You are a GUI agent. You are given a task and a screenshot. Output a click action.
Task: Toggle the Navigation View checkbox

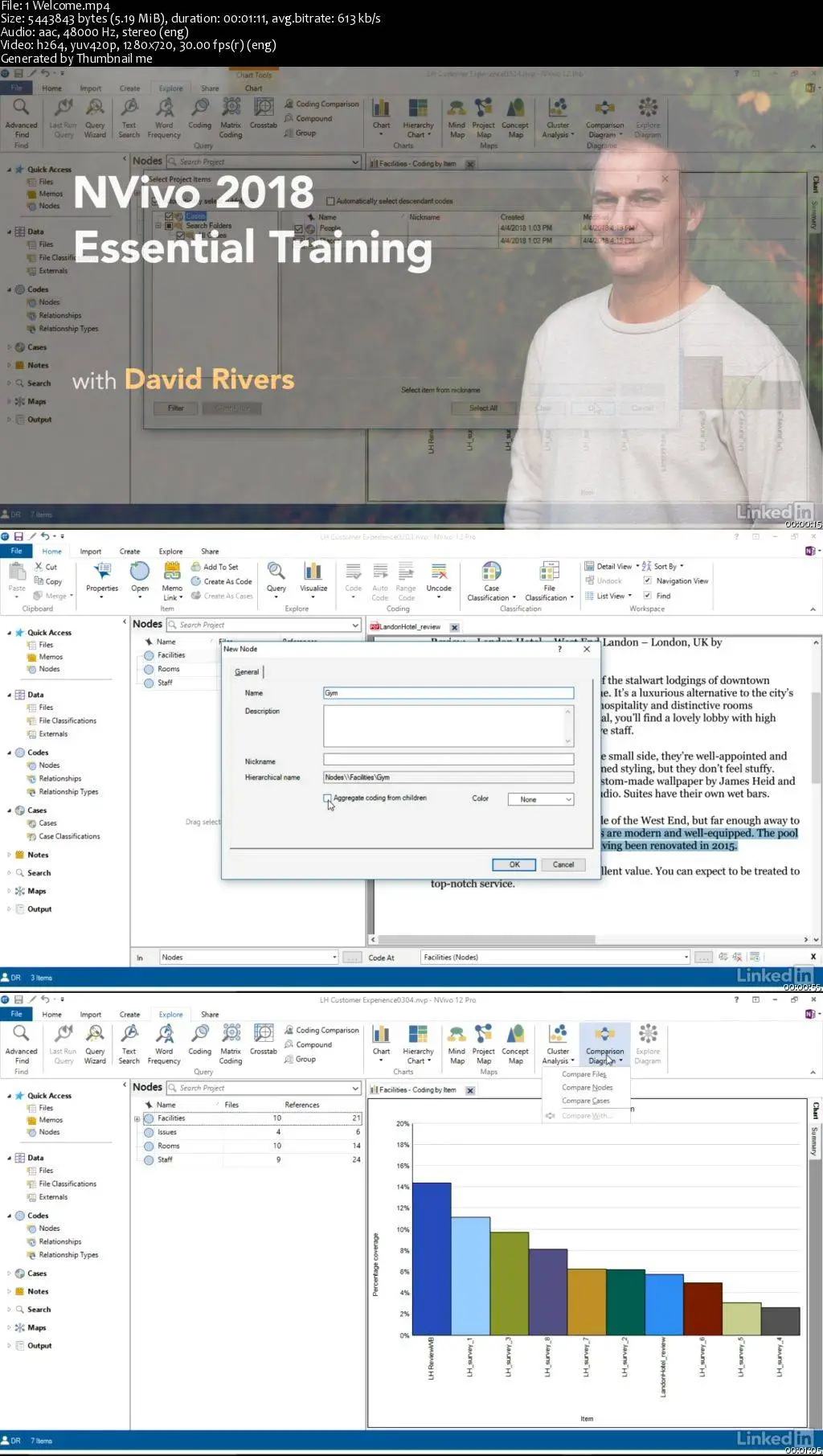tap(648, 580)
